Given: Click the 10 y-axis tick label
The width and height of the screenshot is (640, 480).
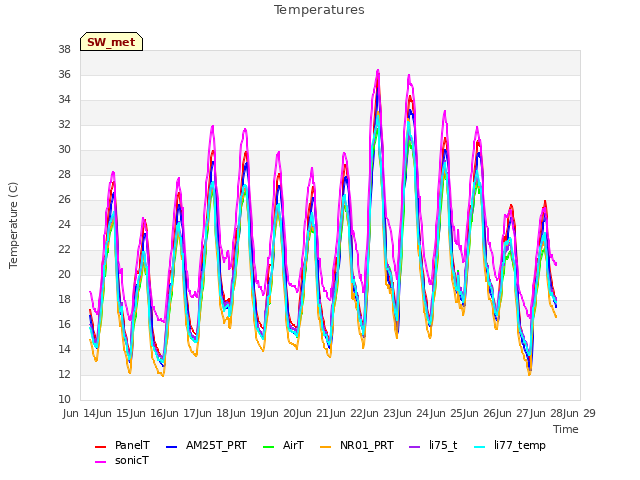Looking at the screenshot, I should tap(64, 399).
